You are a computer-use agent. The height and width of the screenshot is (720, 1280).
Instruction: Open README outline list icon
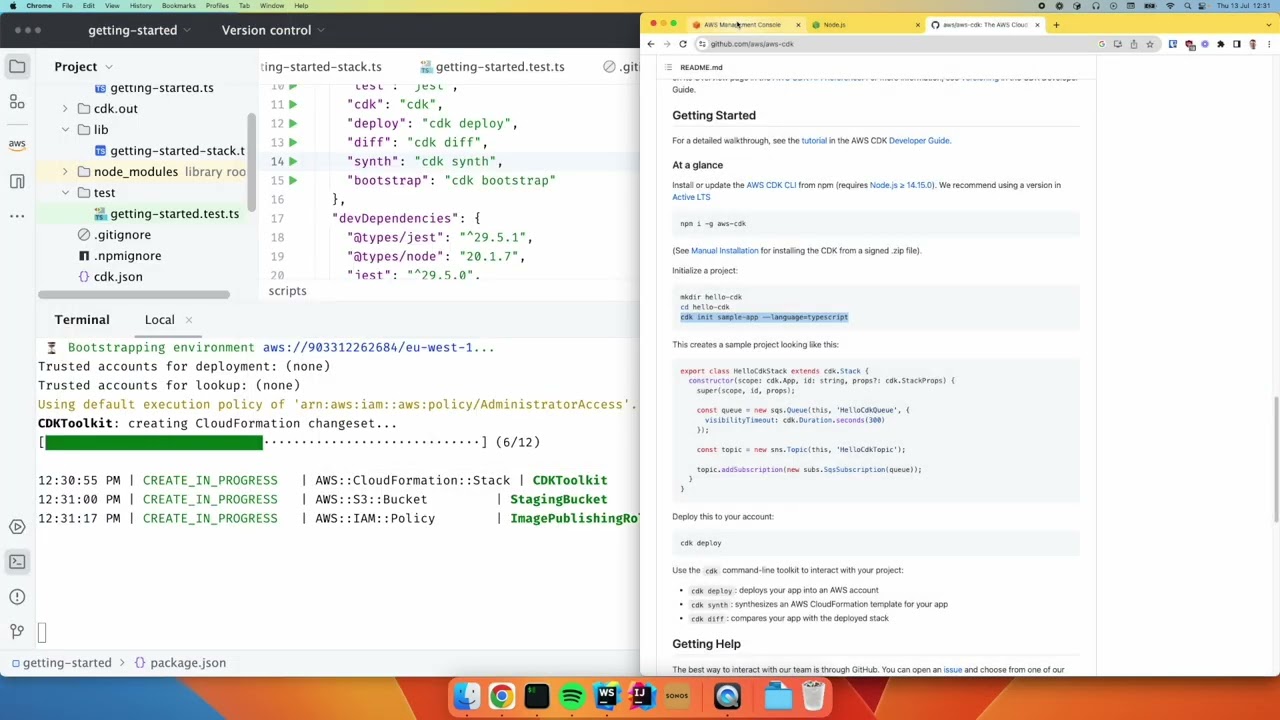tap(669, 67)
